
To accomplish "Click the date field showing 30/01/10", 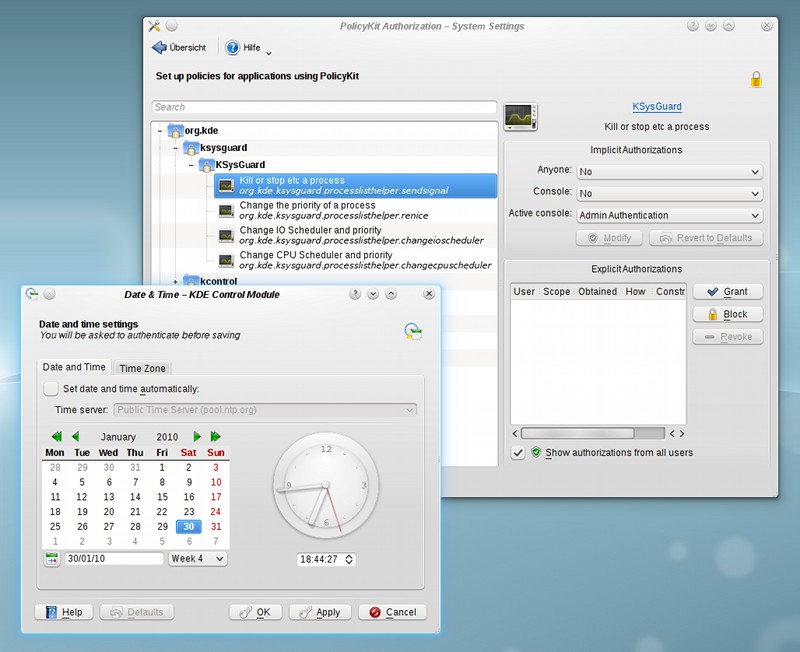I will point(114,559).
